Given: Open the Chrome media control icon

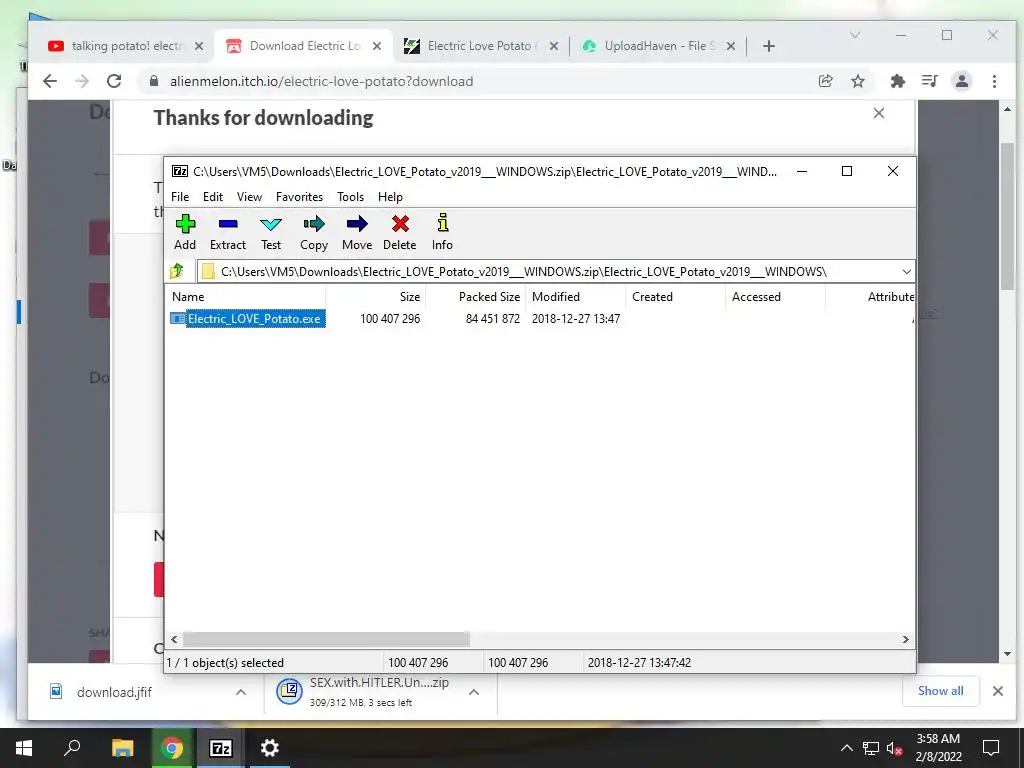Looking at the screenshot, I should [x=929, y=81].
